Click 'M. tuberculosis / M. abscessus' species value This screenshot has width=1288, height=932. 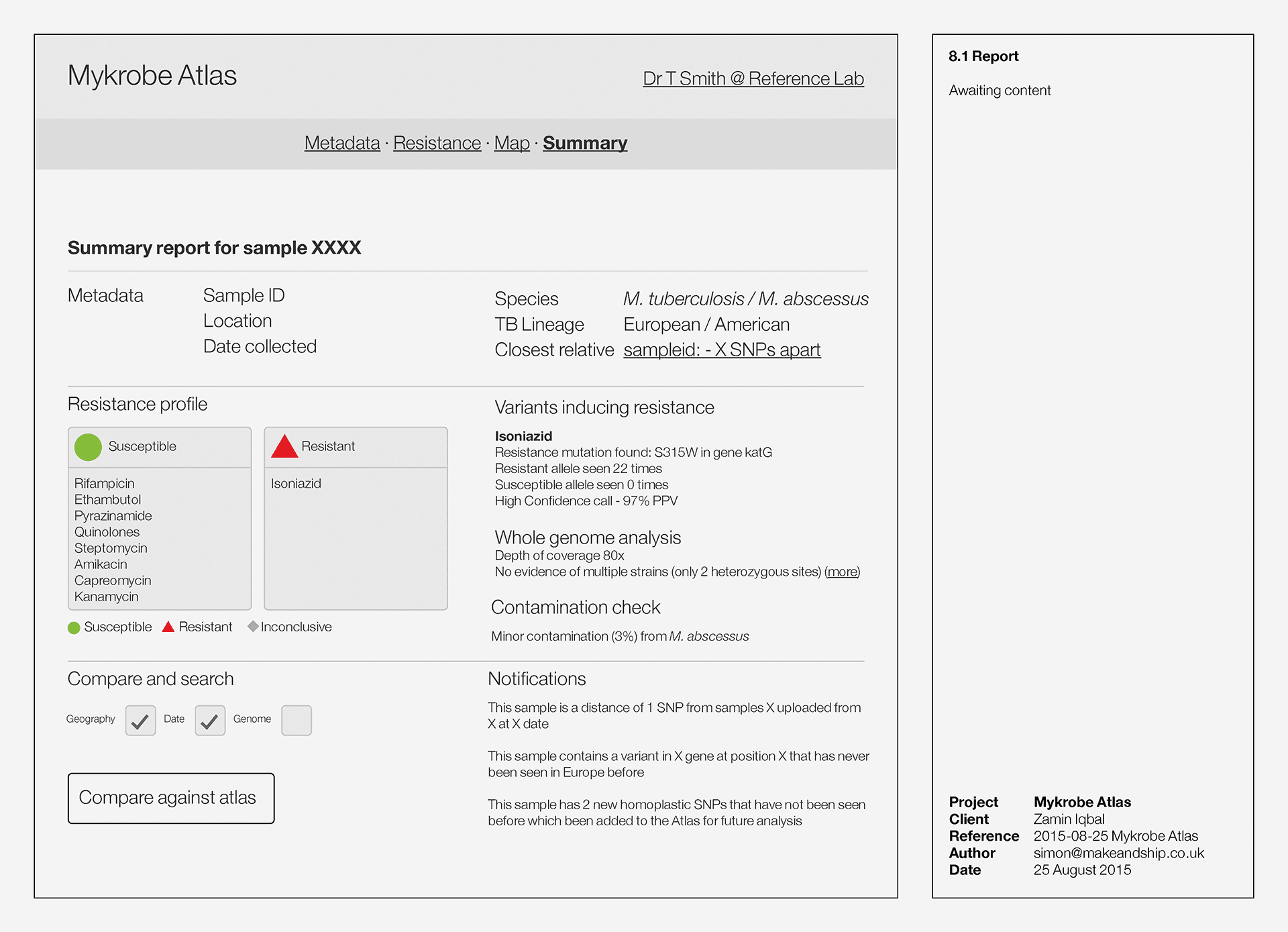pyautogui.click(x=746, y=299)
